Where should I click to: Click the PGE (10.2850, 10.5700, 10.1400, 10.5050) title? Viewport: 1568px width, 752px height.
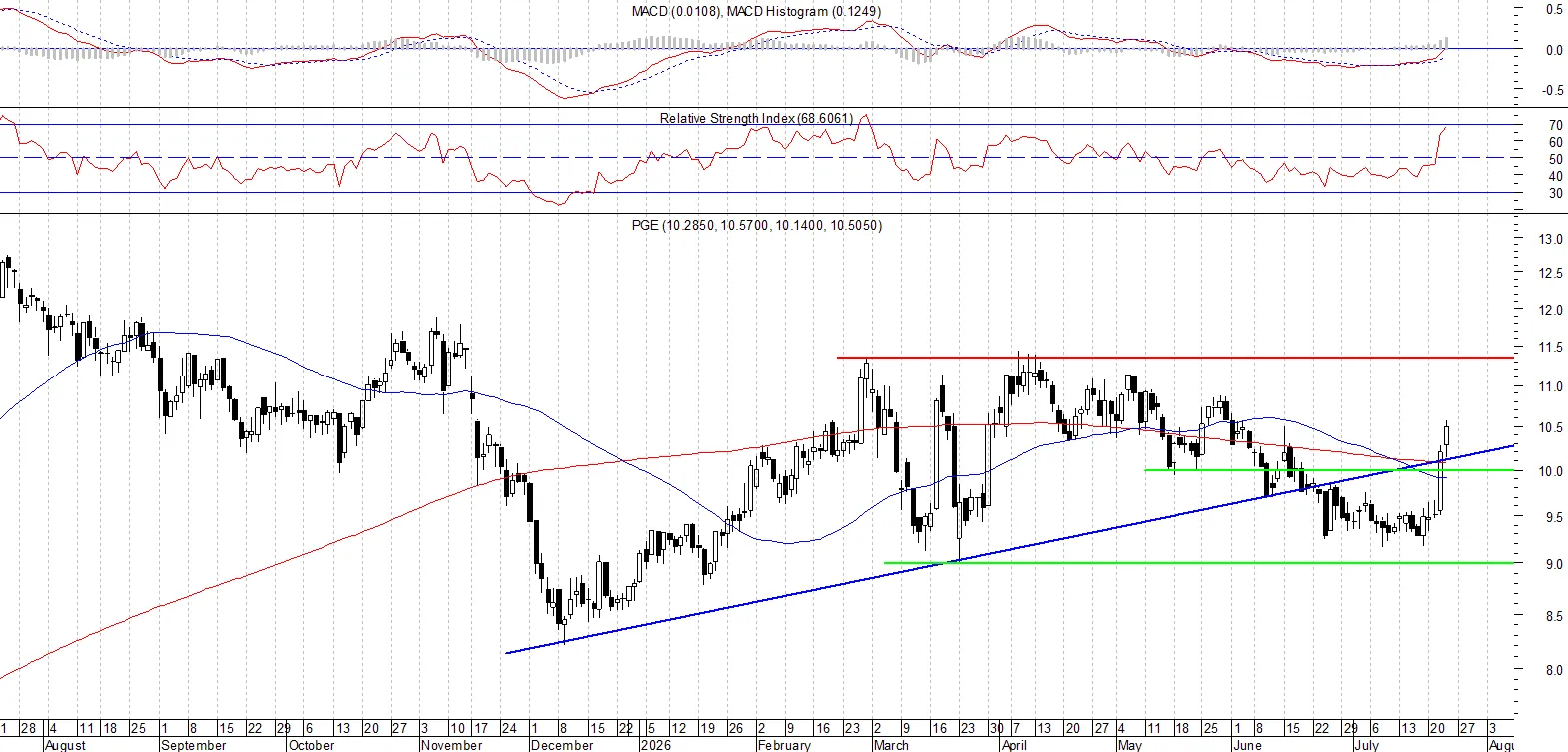pos(757,225)
